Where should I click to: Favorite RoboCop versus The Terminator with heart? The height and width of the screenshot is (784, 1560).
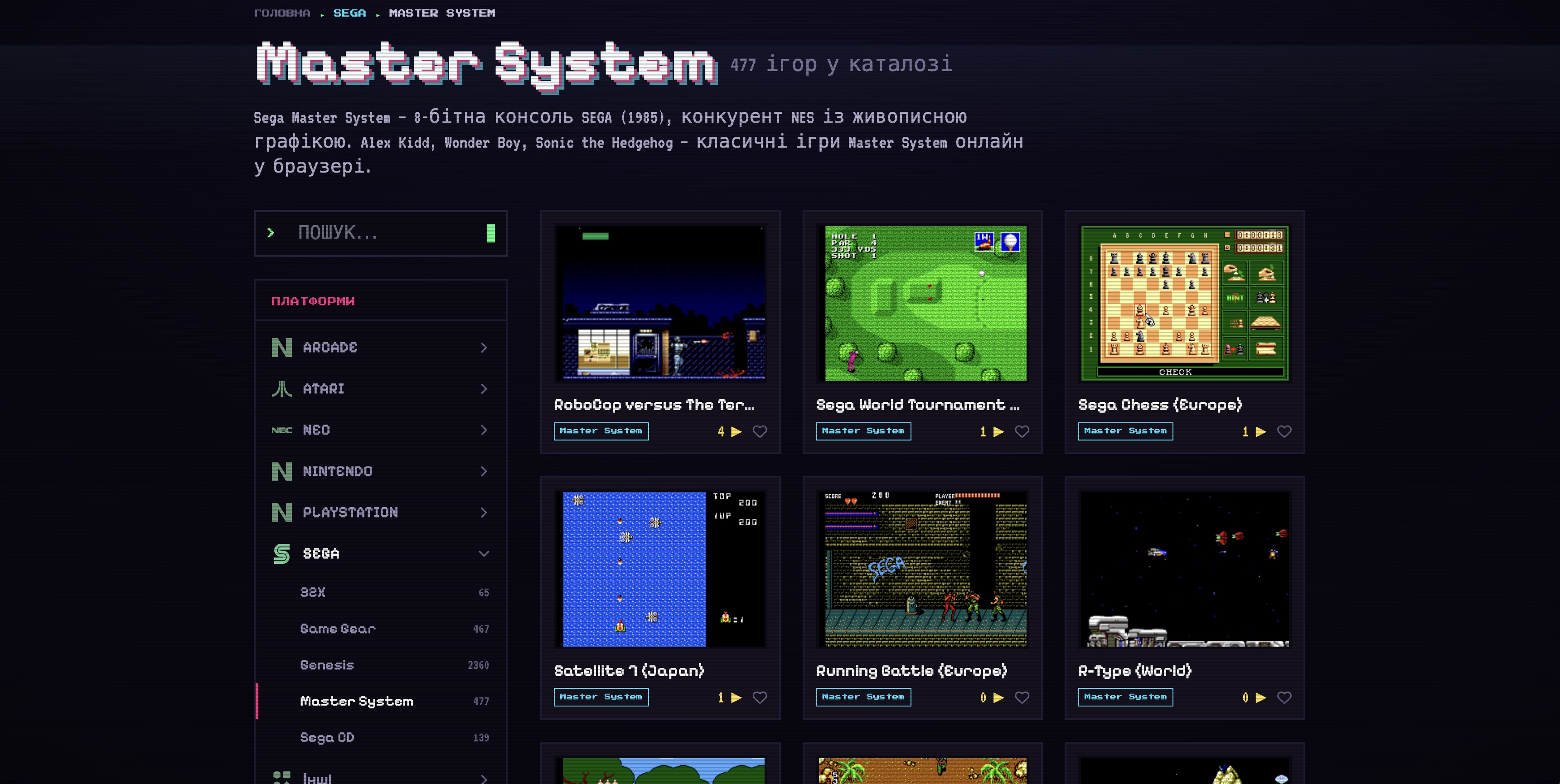(x=760, y=432)
